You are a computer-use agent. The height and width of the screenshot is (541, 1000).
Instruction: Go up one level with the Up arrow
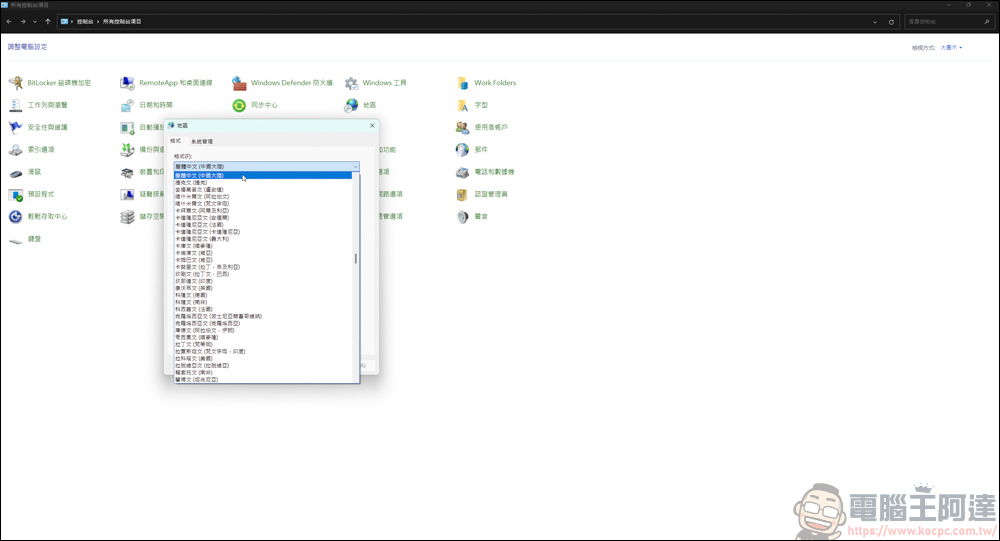pos(48,22)
